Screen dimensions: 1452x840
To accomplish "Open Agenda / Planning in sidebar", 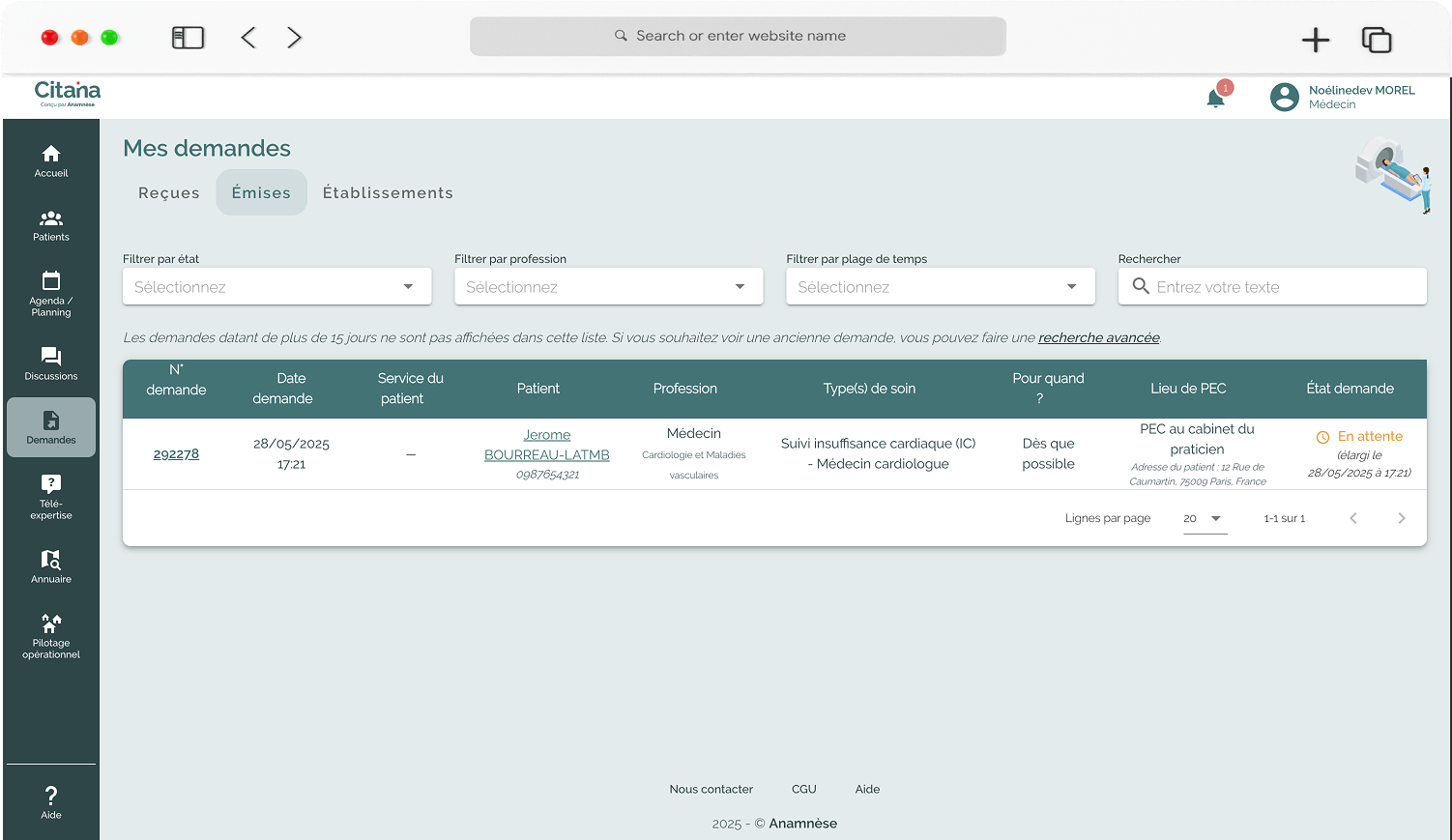I will [51, 294].
